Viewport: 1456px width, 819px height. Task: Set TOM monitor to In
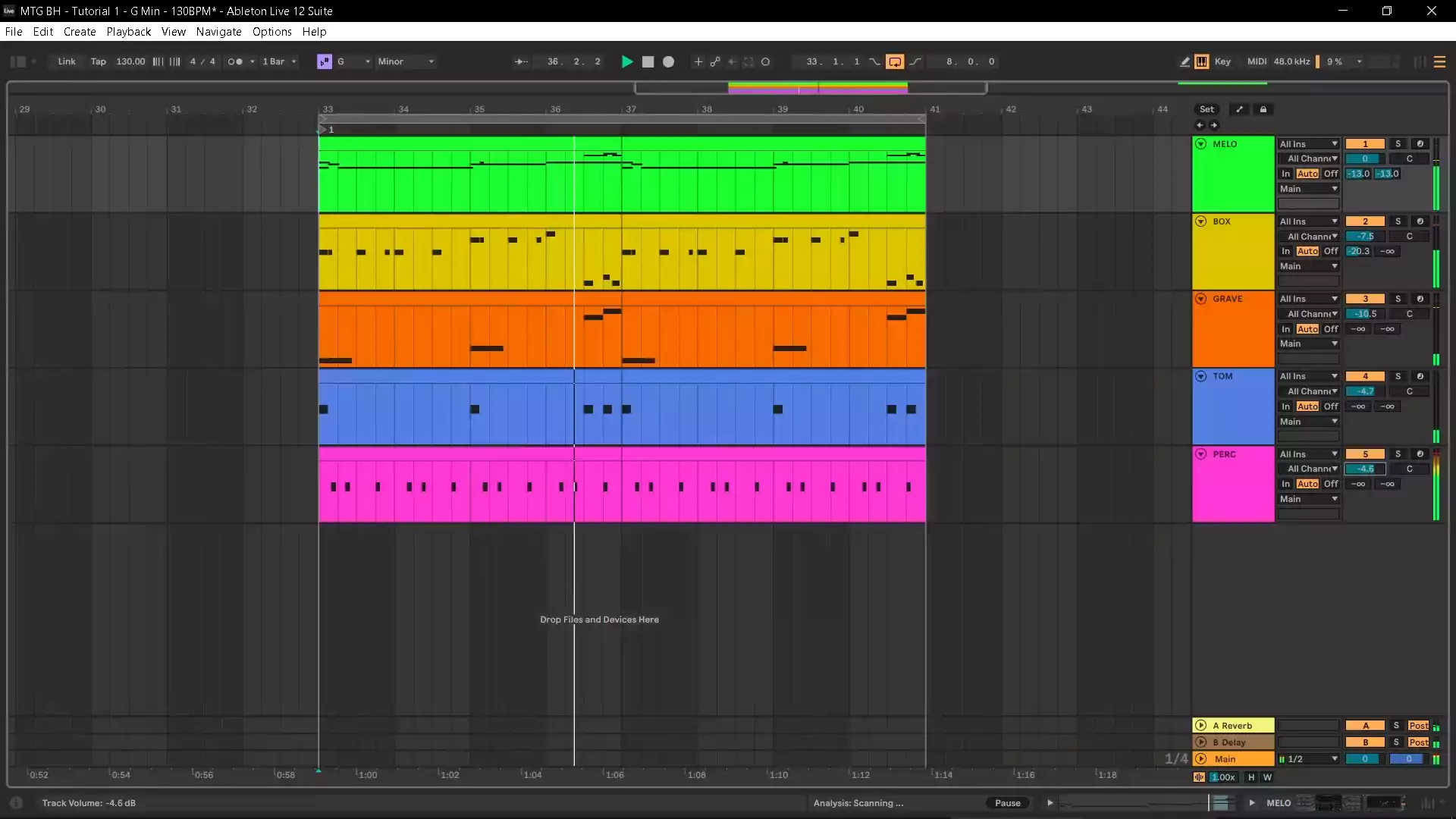point(1286,406)
